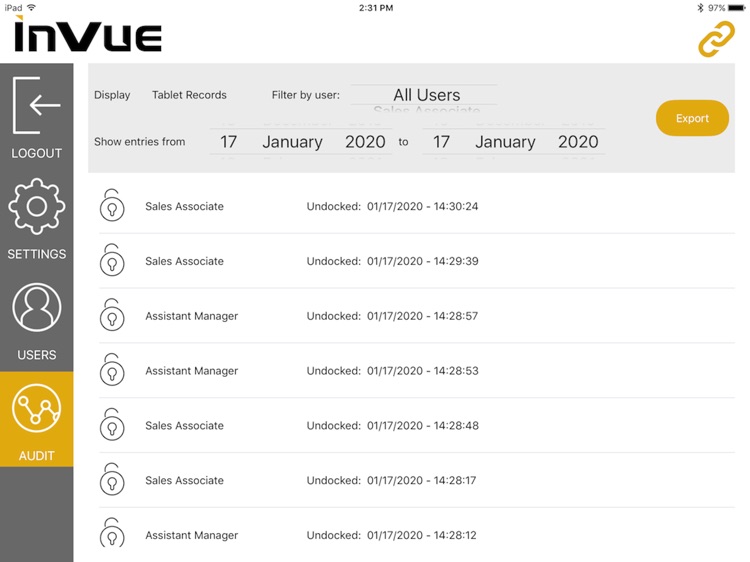Screen dimensions: 750x562
Task: Click timestamp Undocked 01/17/2020 - 14:28:17
Action: [x=391, y=480]
